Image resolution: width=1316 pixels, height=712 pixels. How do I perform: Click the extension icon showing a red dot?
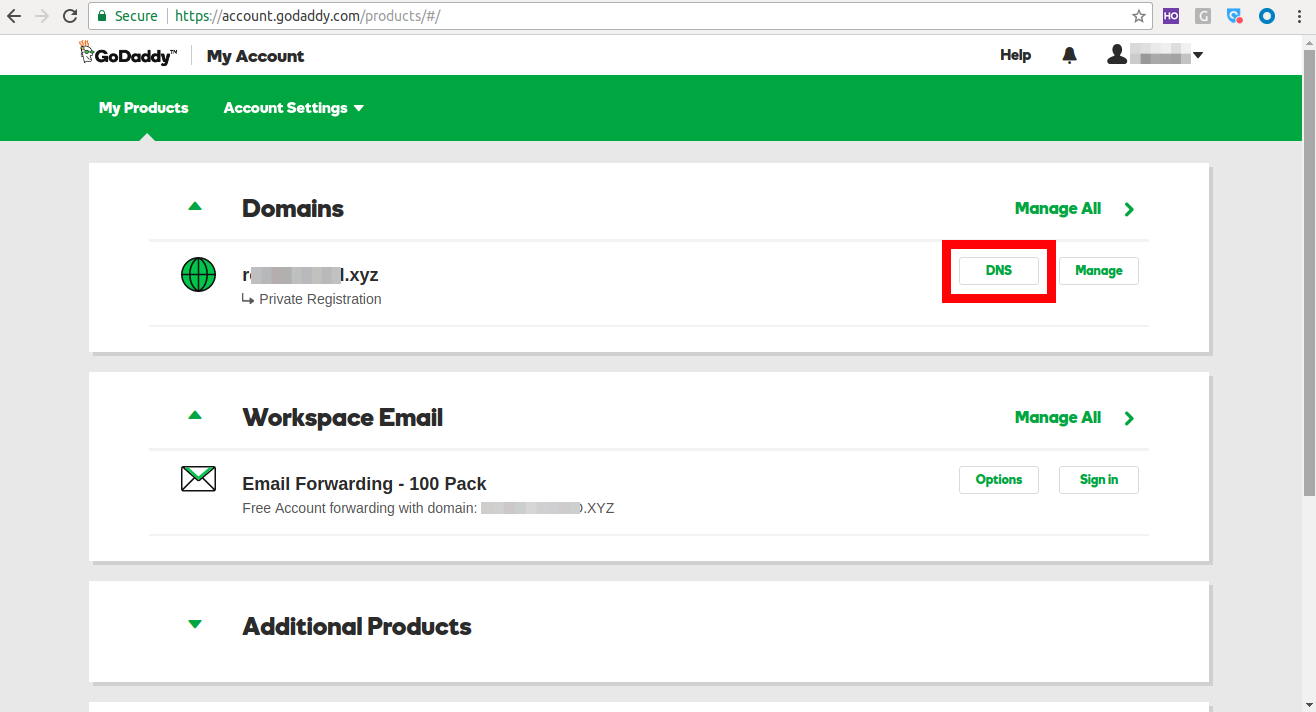click(x=1235, y=16)
